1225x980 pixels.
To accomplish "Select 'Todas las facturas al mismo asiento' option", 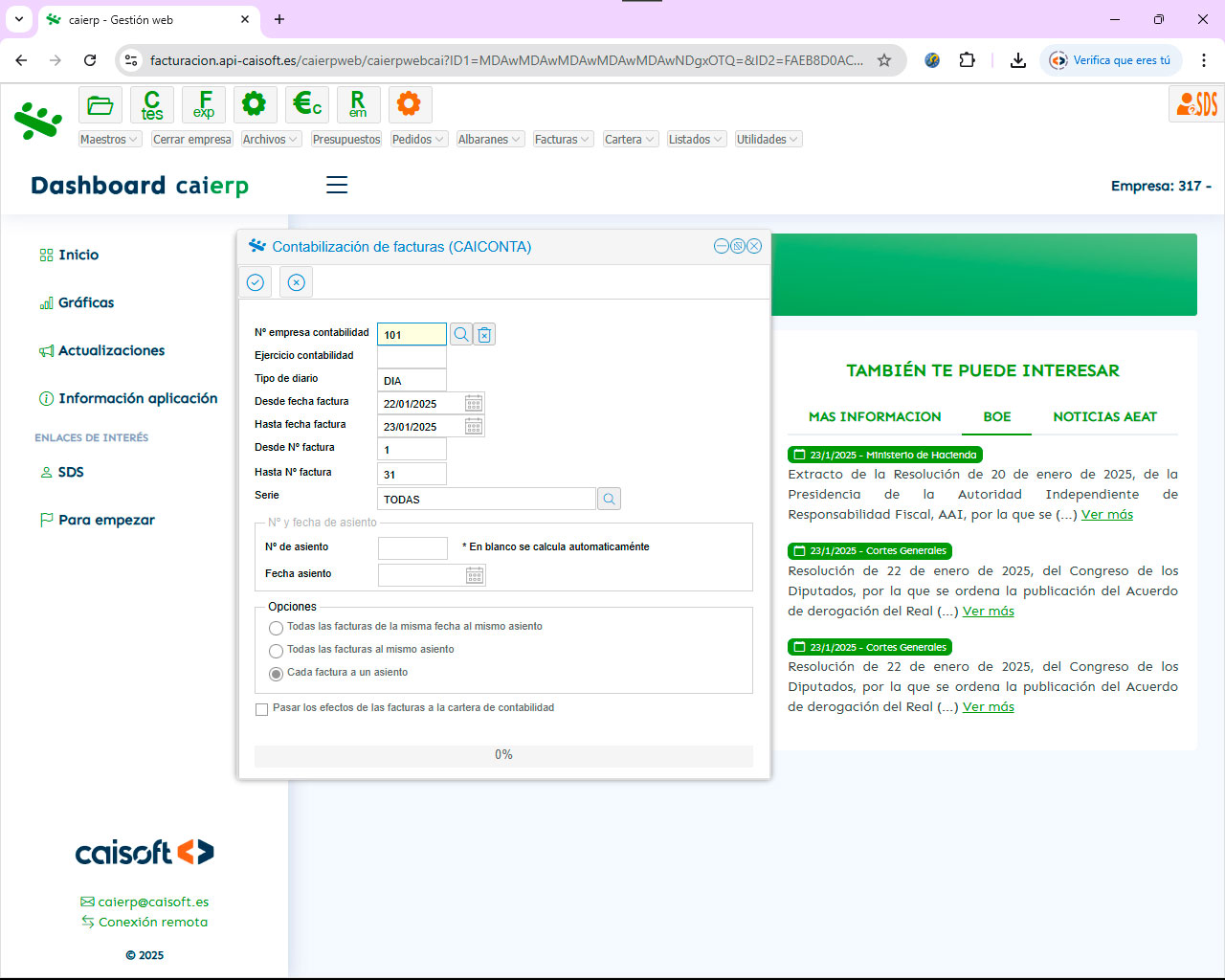I will (276, 651).
